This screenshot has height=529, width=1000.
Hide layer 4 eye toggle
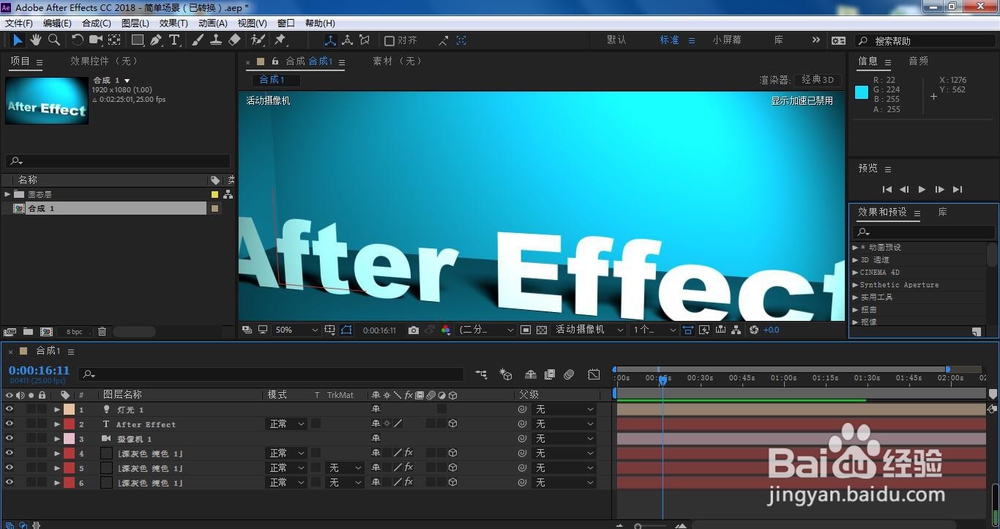(x=9, y=453)
